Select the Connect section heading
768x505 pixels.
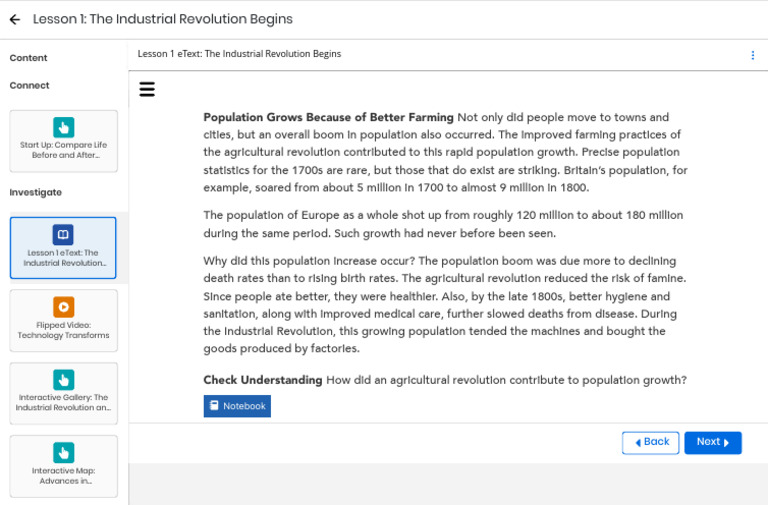(x=29, y=85)
